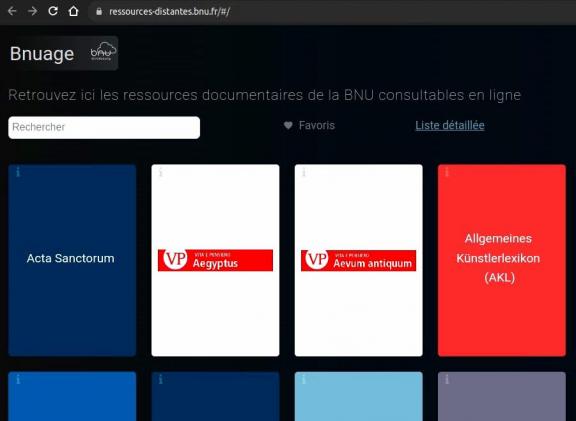Image resolution: width=576 pixels, height=421 pixels.
Task: Show info on grey-purple second-row card
Action: point(447,379)
